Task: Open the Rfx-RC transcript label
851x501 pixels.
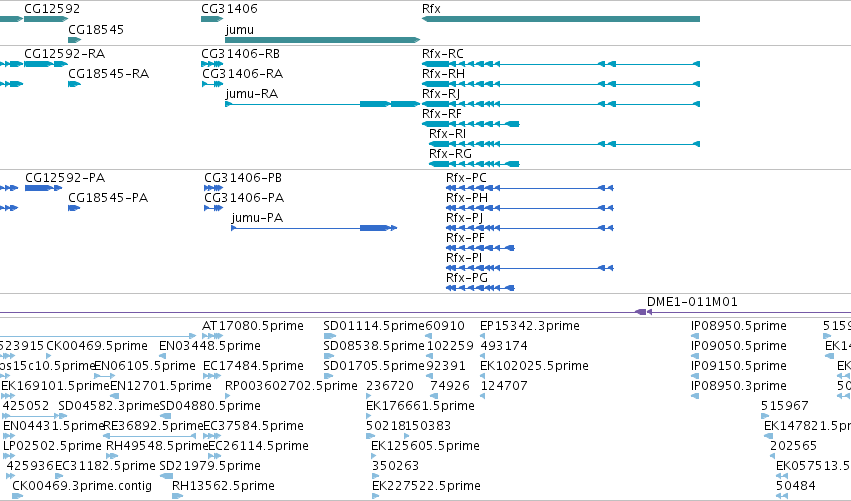Action: pos(443,54)
